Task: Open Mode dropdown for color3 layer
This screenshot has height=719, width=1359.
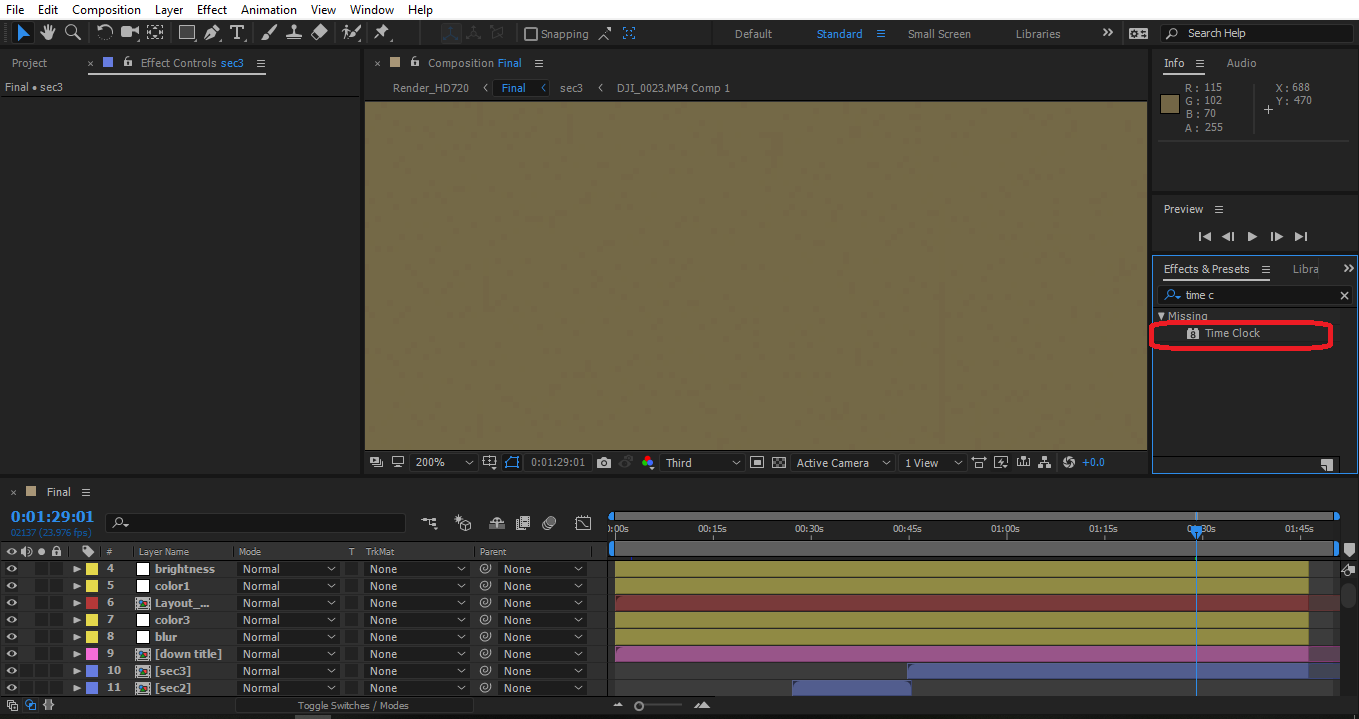Action: tap(289, 620)
